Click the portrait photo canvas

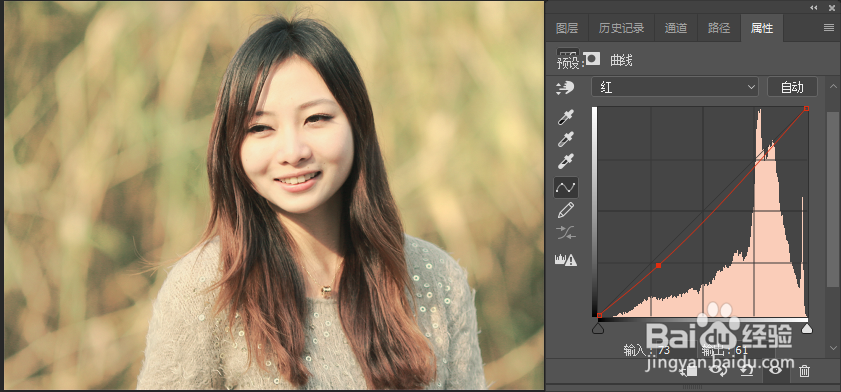click(x=274, y=195)
